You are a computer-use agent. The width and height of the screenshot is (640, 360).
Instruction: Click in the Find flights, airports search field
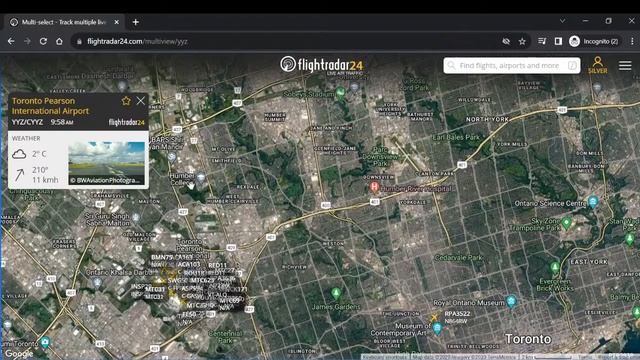pos(512,65)
